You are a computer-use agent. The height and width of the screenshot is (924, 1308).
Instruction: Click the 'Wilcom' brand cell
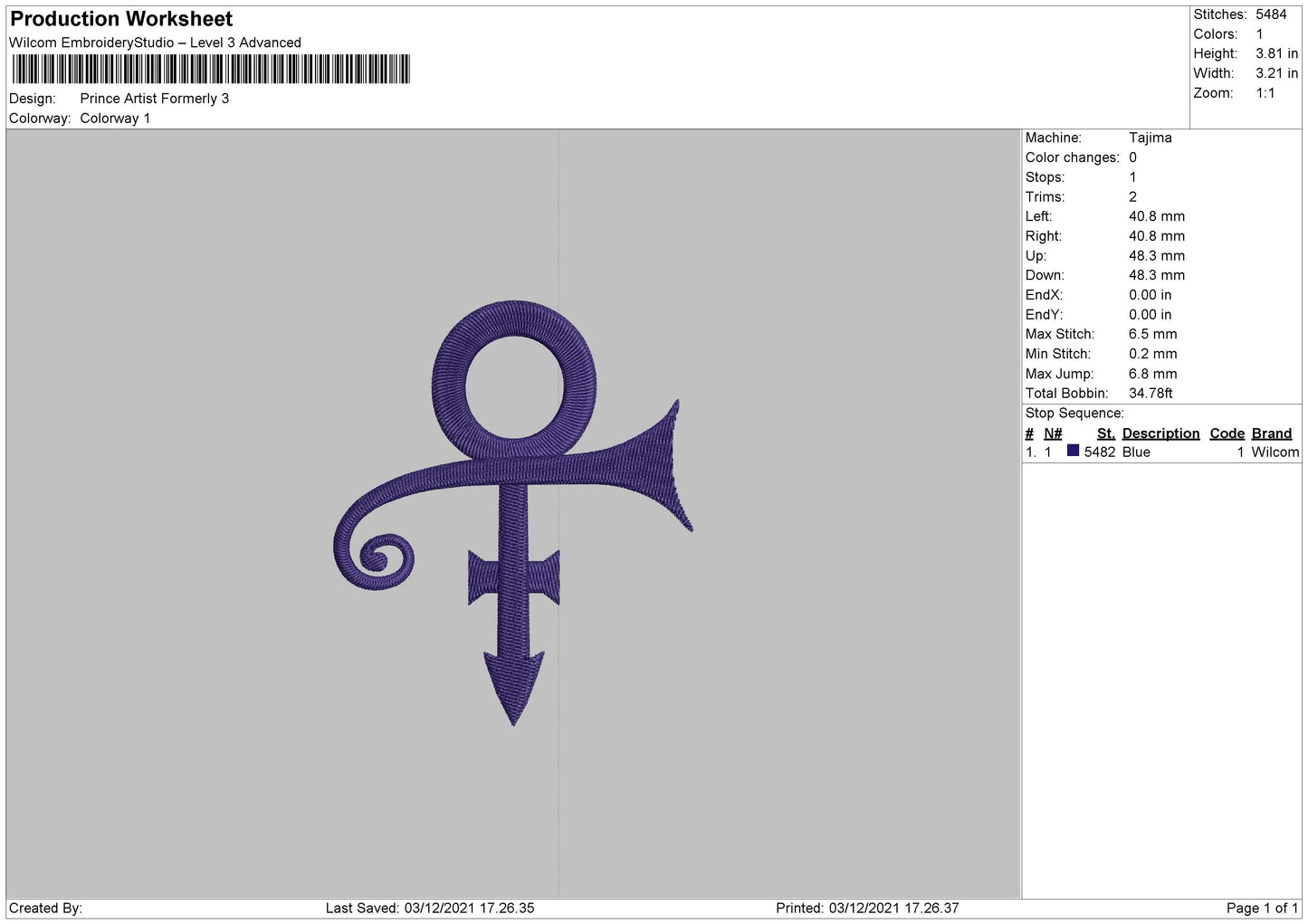click(x=1275, y=452)
